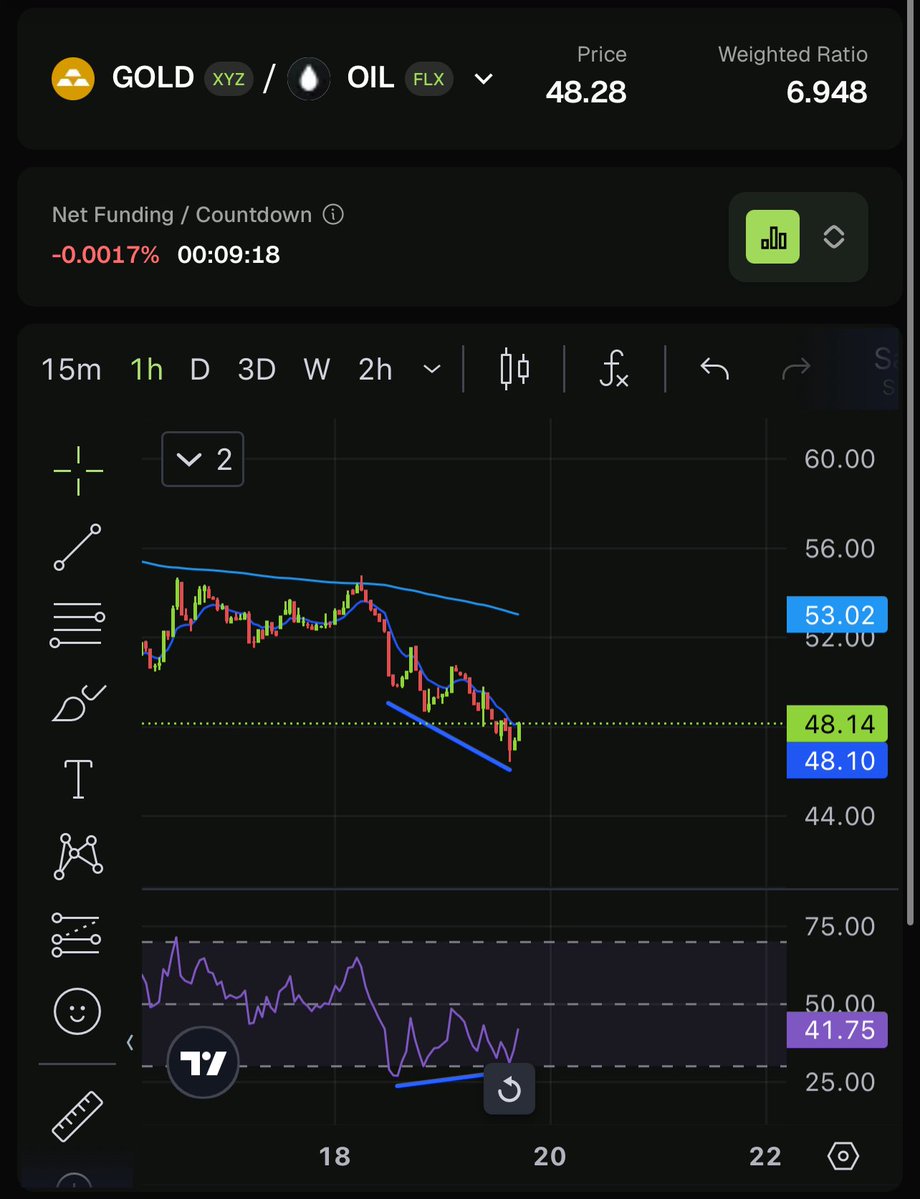Reset chart view with circular arrow button

[509, 1090]
